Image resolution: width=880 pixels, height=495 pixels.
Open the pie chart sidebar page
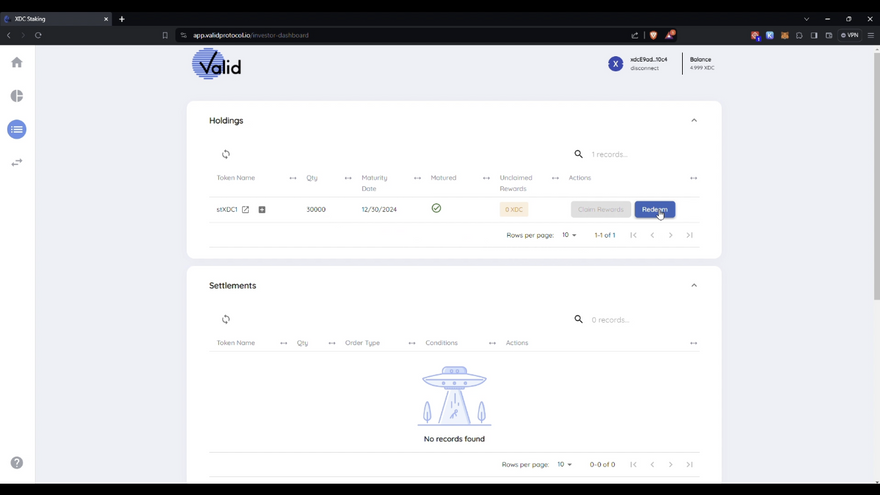coord(17,96)
